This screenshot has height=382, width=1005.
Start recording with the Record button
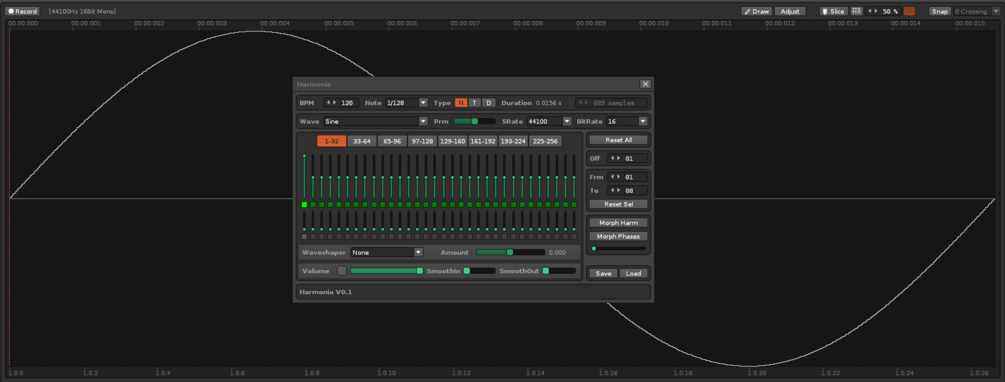(x=23, y=12)
